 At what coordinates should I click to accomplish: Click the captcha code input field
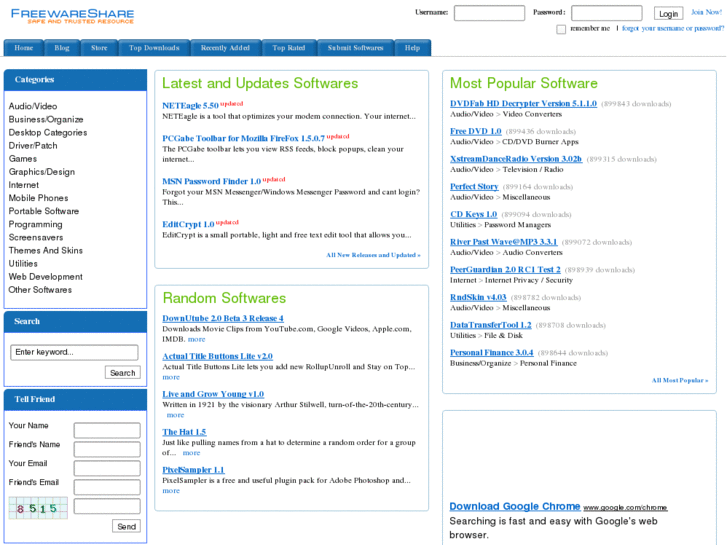(107, 506)
